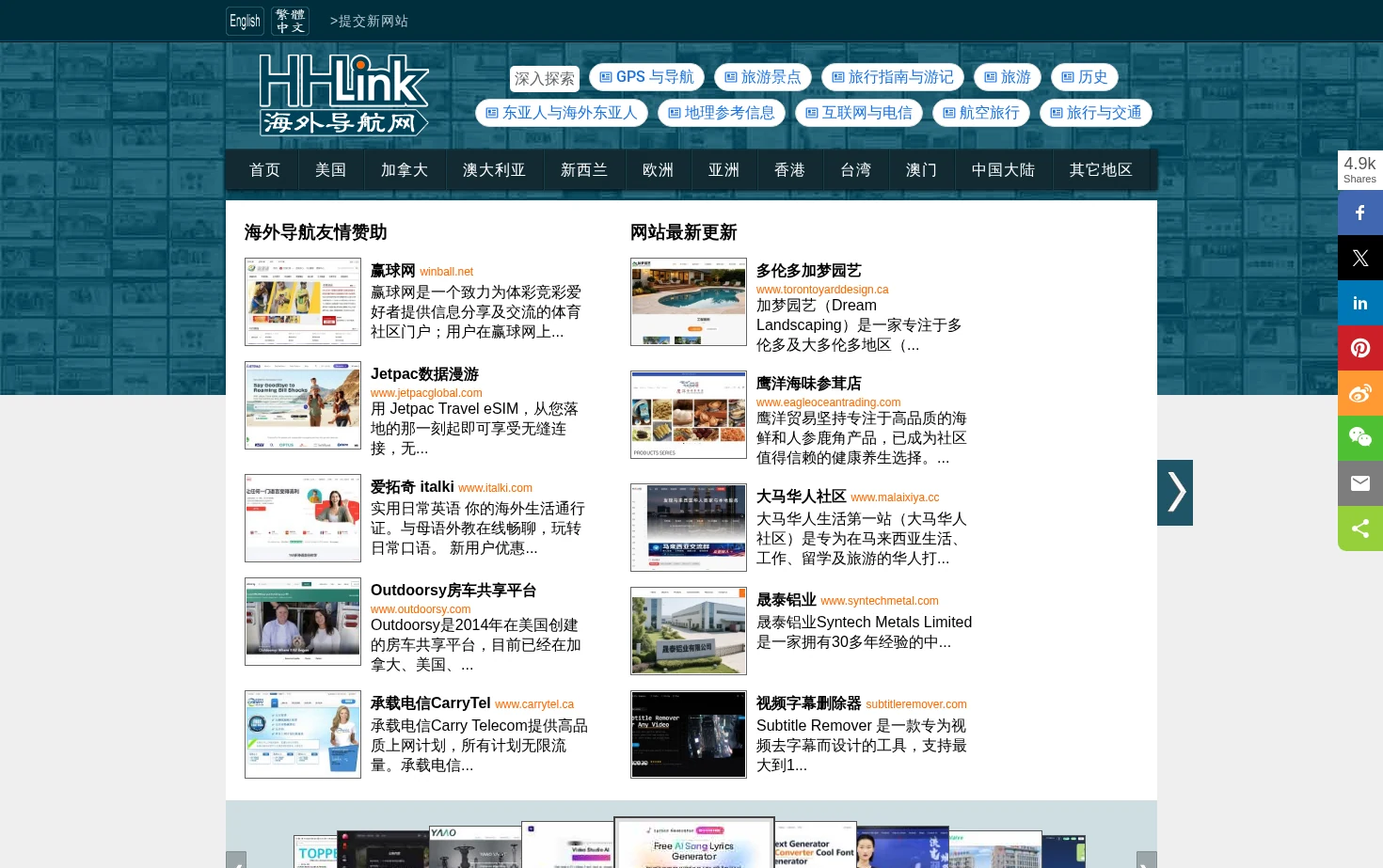
Task: Open 晟泰铝业 title link
Action: [x=787, y=600]
